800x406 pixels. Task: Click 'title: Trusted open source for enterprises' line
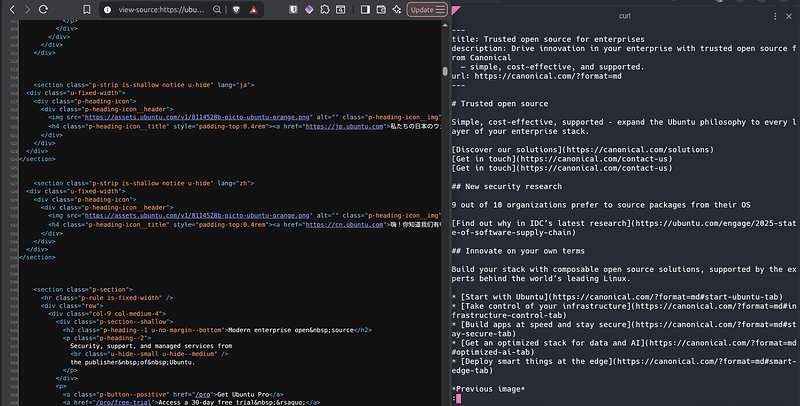click(x=548, y=39)
